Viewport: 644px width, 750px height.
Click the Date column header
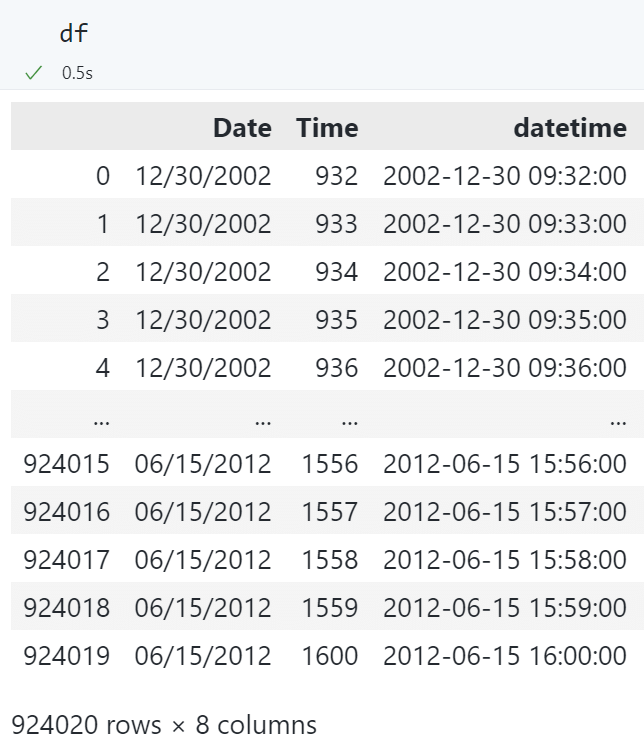point(242,127)
